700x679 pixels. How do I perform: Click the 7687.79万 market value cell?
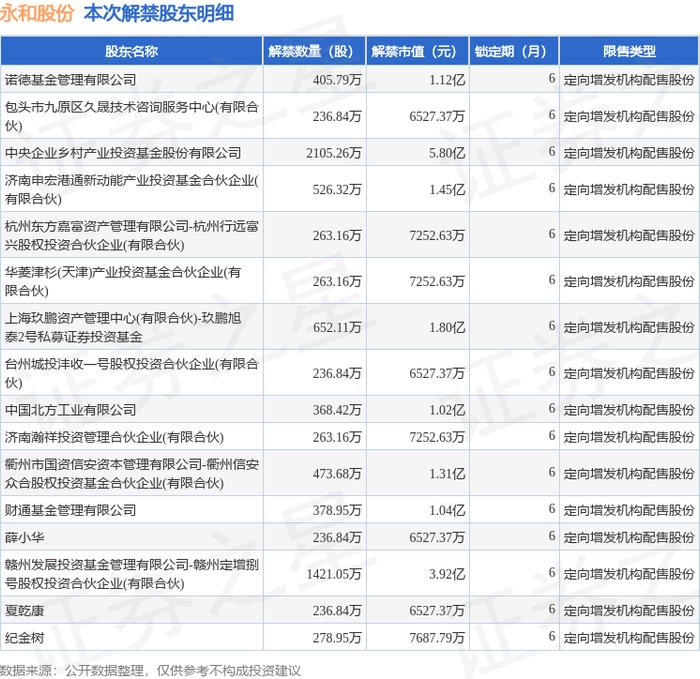437,638
